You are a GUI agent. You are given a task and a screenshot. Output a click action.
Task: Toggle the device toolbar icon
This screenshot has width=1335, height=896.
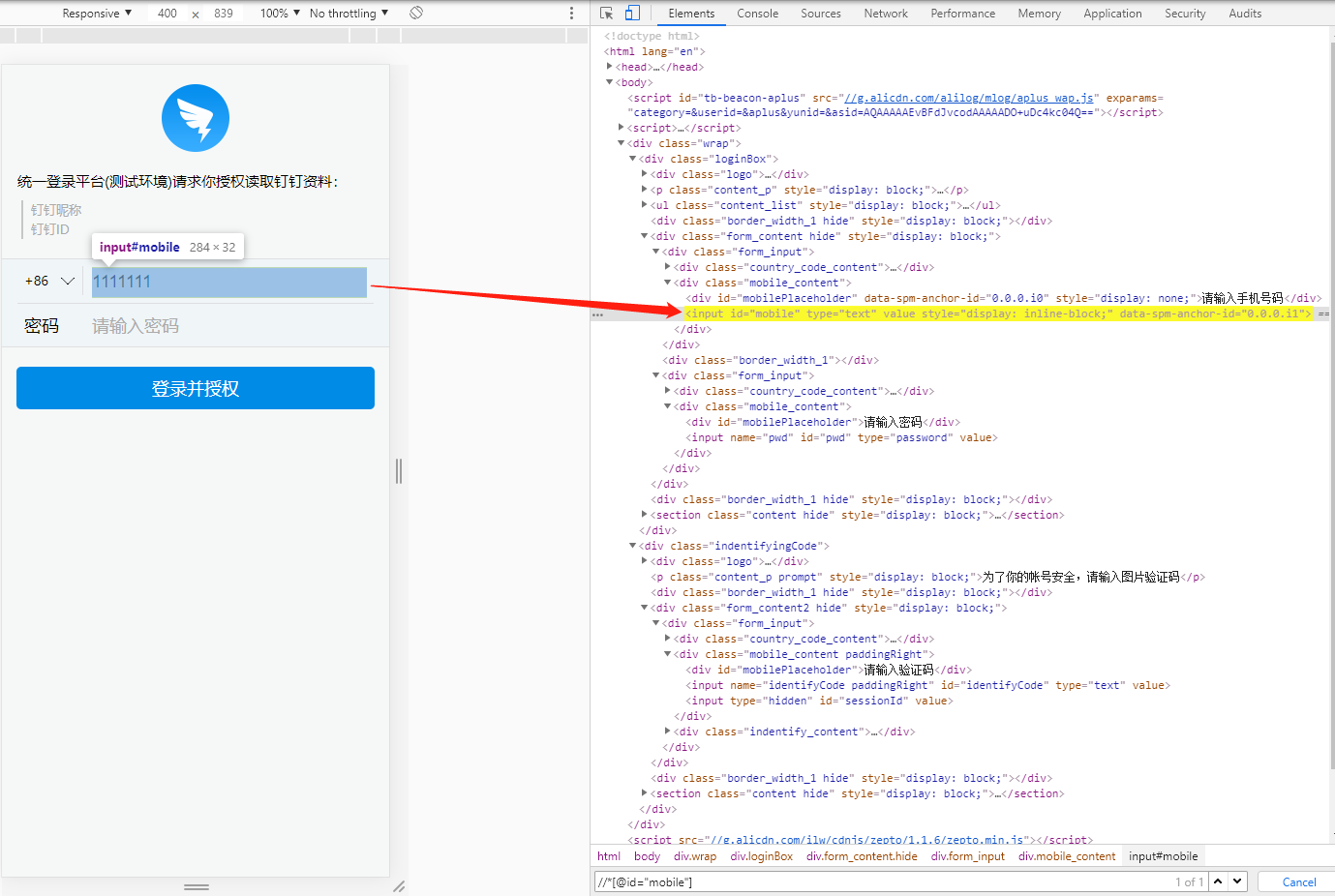coord(632,13)
